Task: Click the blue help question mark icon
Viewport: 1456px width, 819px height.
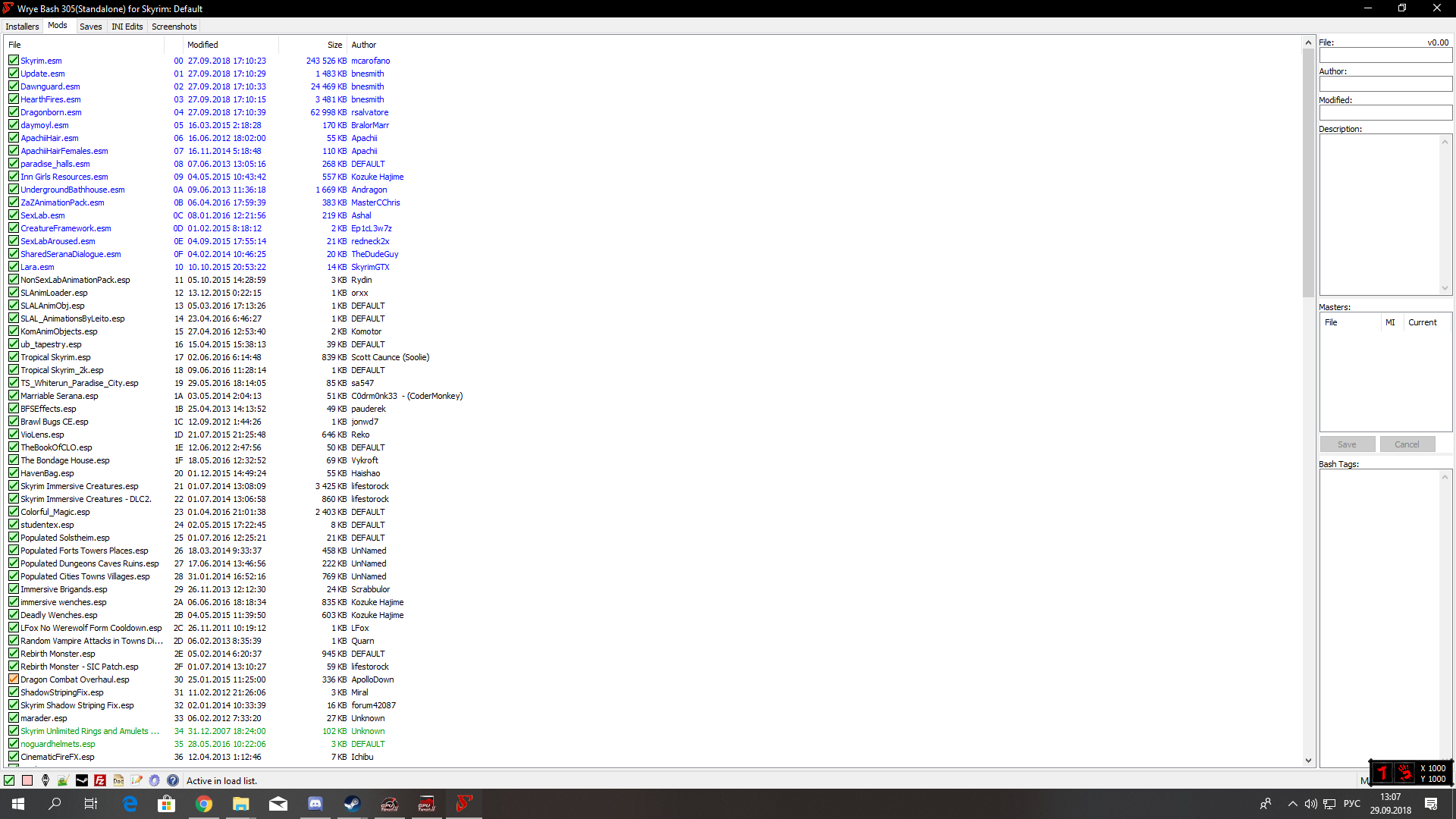Action: pos(173,780)
